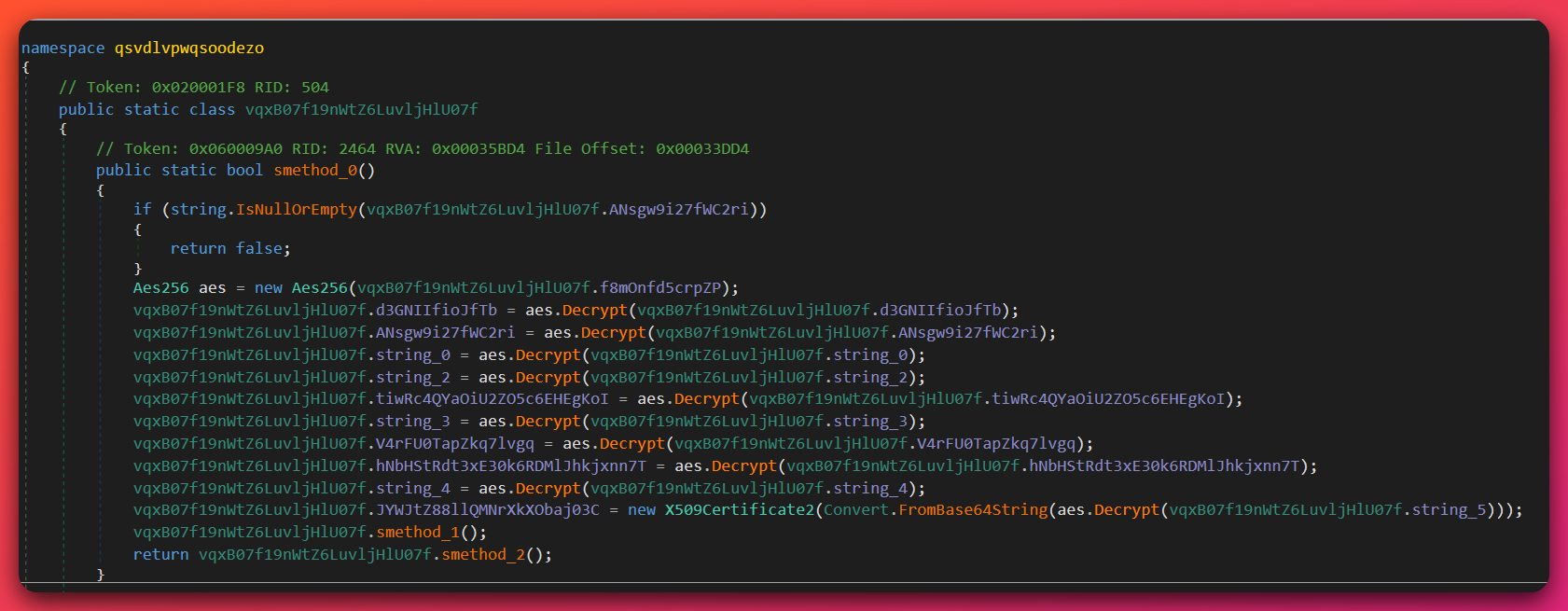
Task: Click the 'namespace' keyword
Action: [63, 48]
